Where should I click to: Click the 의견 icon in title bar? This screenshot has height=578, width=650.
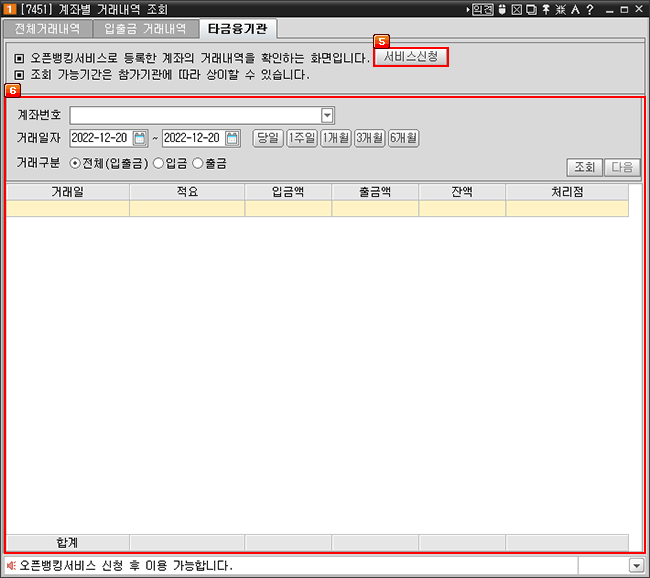(x=482, y=9)
